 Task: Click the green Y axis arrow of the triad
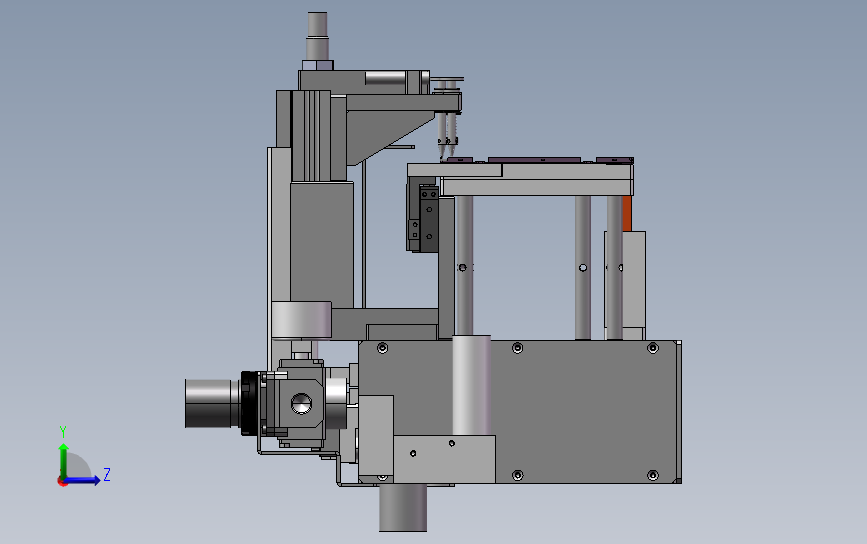(64, 460)
